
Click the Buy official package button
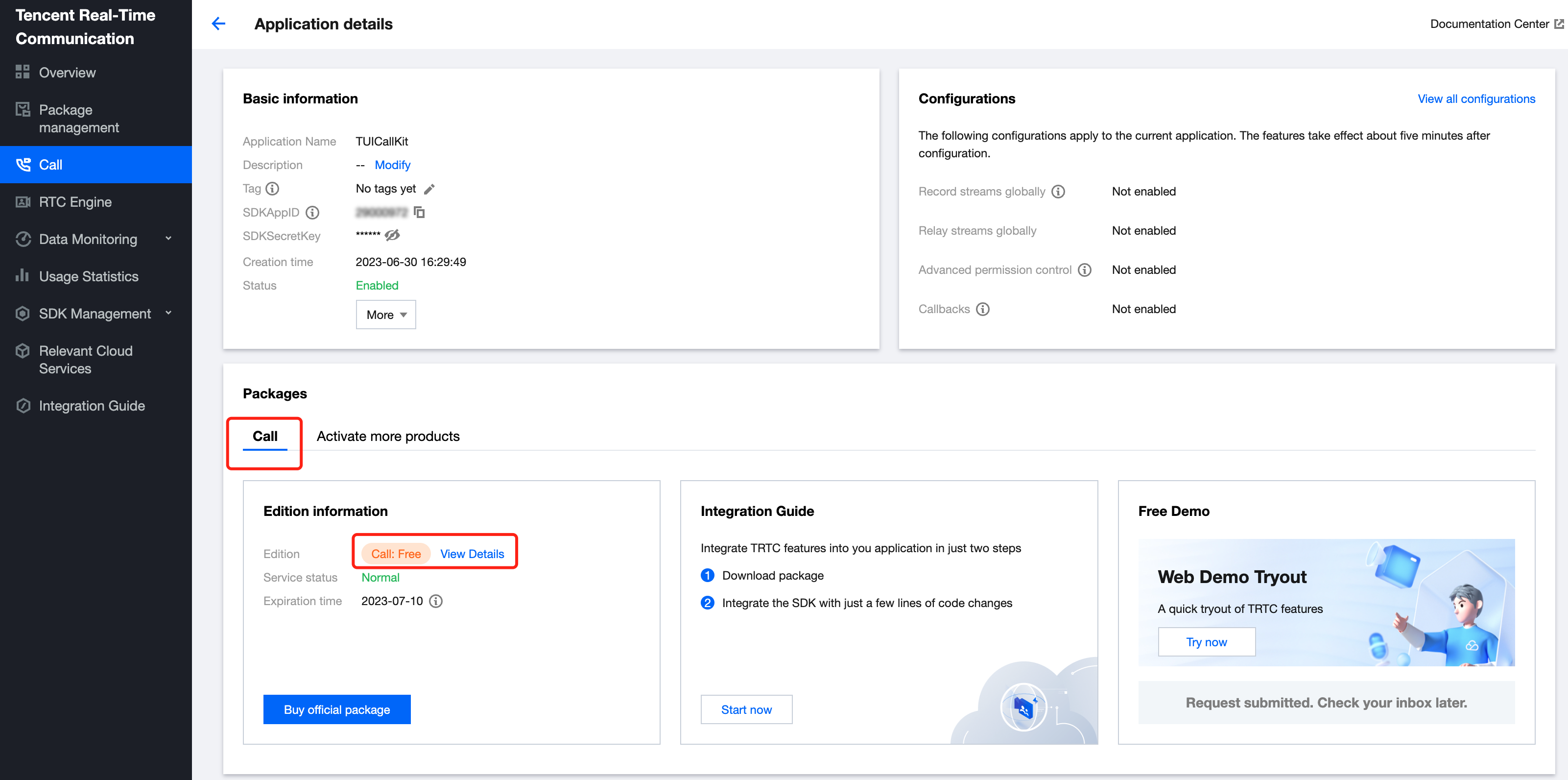point(336,709)
